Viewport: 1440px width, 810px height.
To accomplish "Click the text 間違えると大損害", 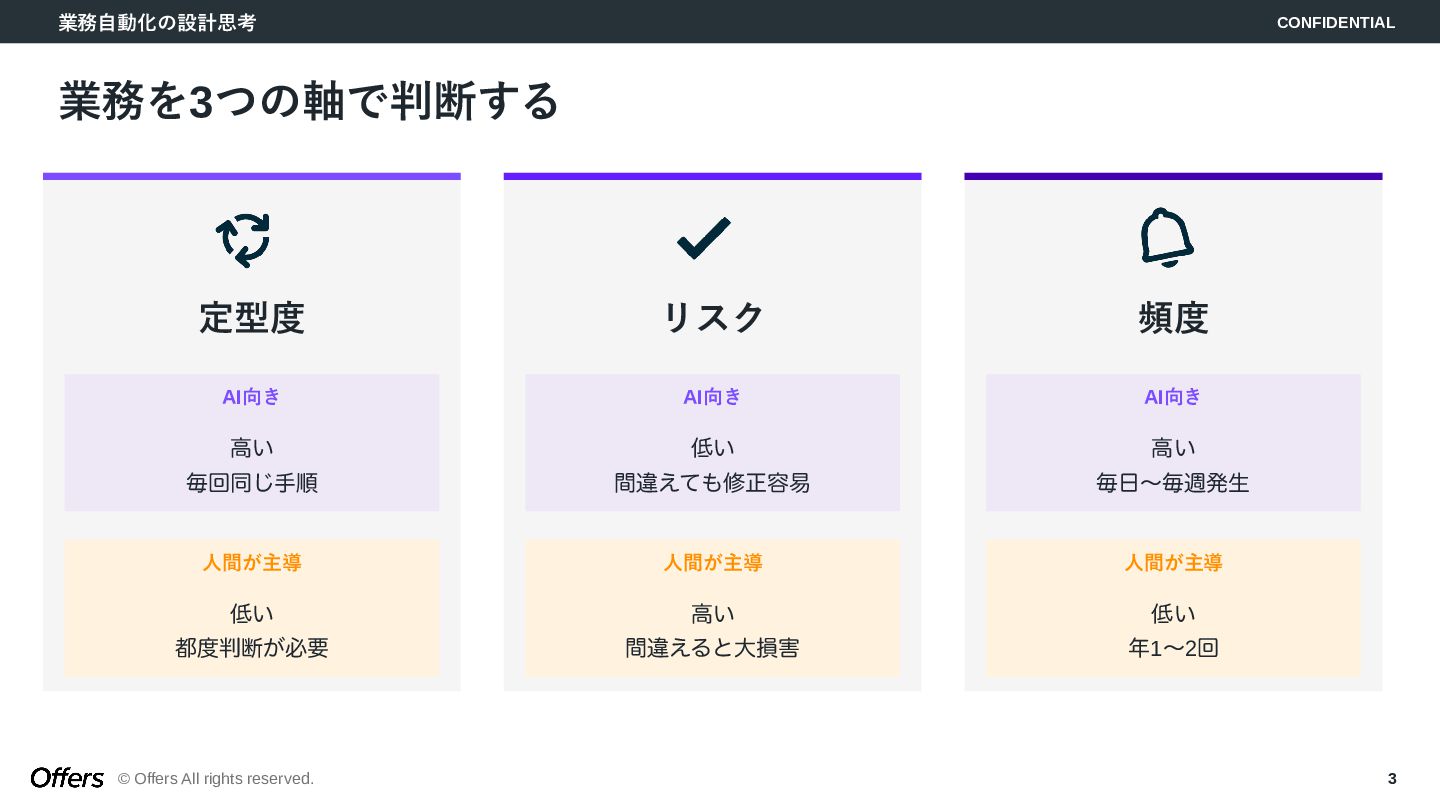I will 713,648.
